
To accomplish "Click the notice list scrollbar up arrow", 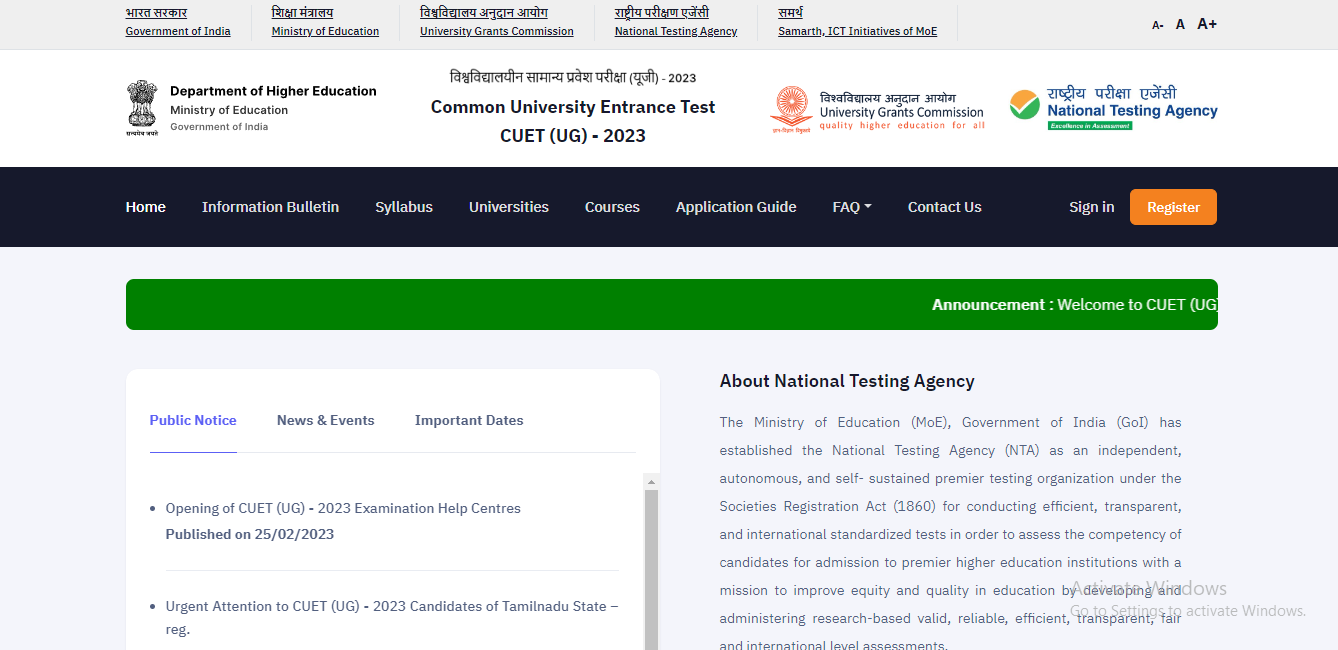I will coord(651,482).
